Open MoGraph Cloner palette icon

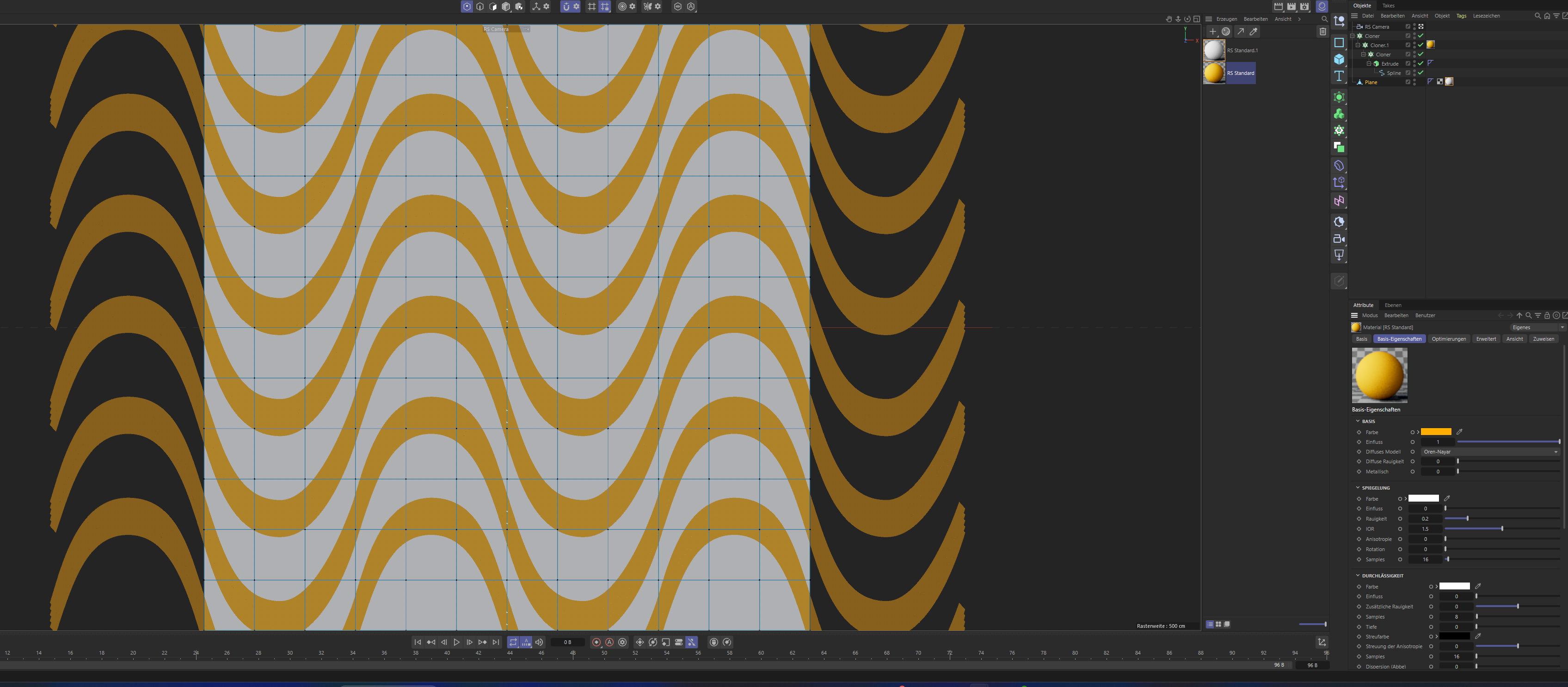1339,130
